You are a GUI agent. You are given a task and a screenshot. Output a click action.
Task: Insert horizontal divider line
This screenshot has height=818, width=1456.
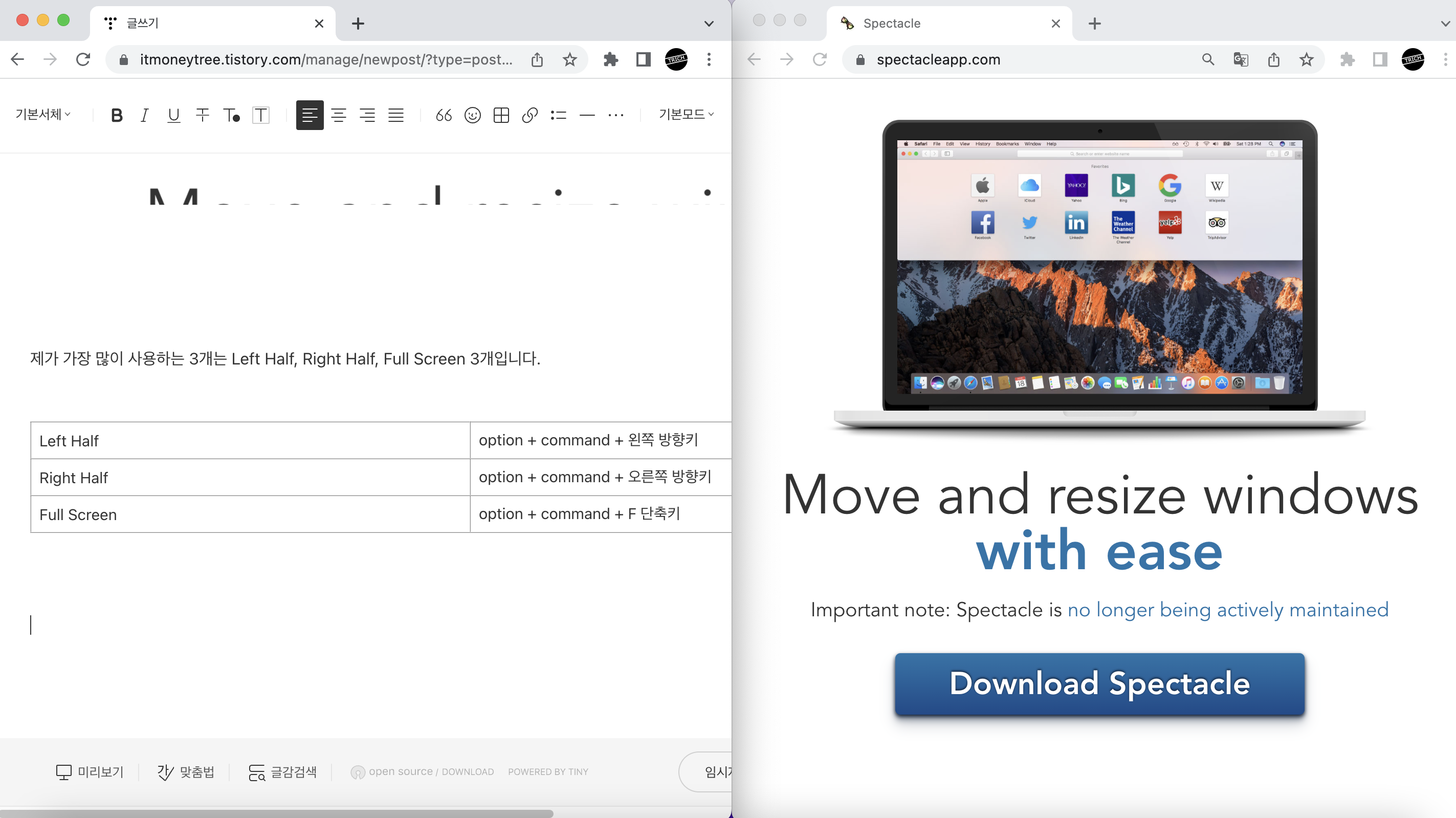tap(587, 115)
